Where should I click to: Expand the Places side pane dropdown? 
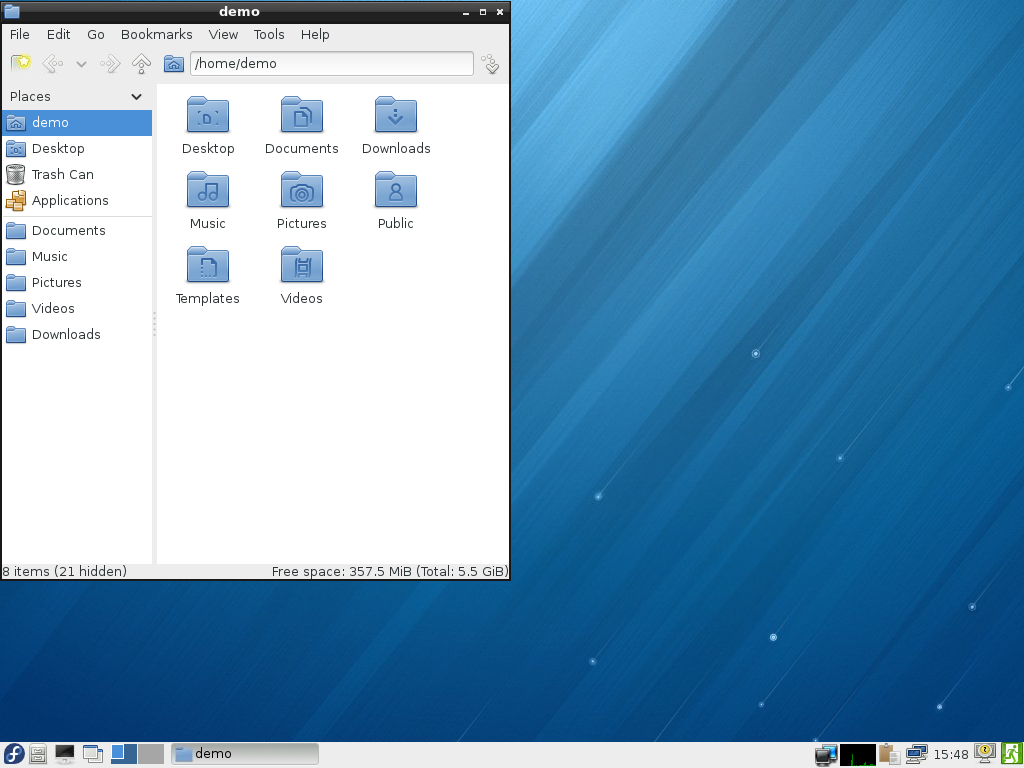(136, 97)
